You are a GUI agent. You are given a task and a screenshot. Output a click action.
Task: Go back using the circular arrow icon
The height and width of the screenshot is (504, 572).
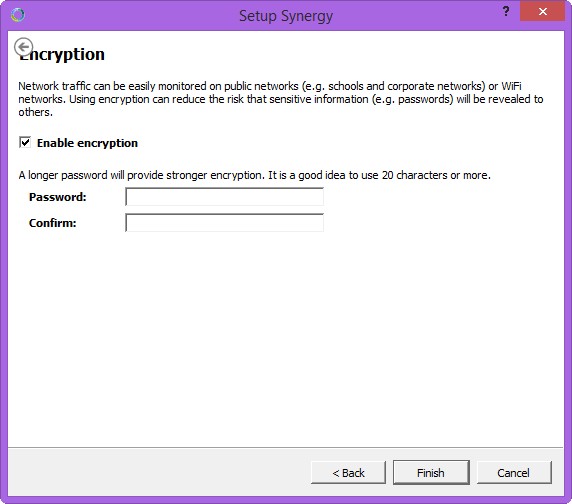click(x=23, y=47)
